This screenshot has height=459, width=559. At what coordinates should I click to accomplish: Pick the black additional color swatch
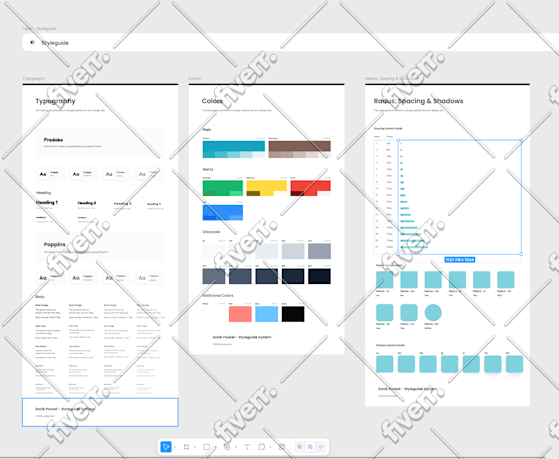293,314
